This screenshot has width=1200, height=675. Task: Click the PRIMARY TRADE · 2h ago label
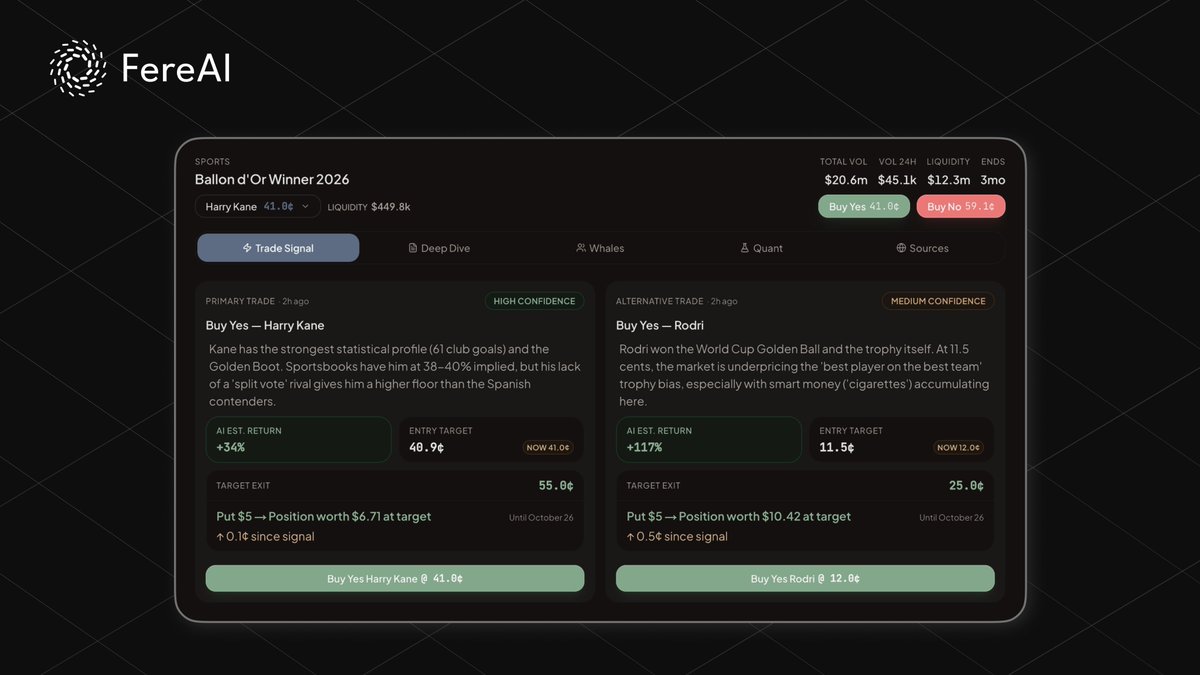(x=257, y=301)
